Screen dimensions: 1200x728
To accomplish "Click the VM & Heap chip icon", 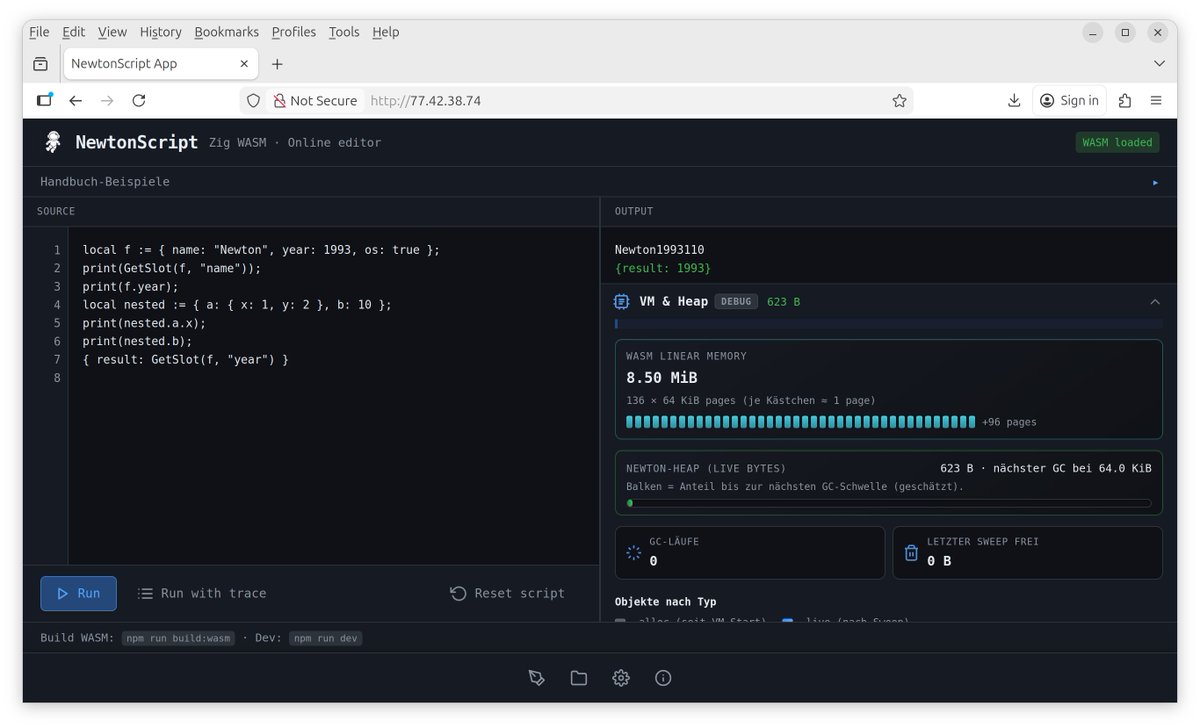I will point(621,301).
